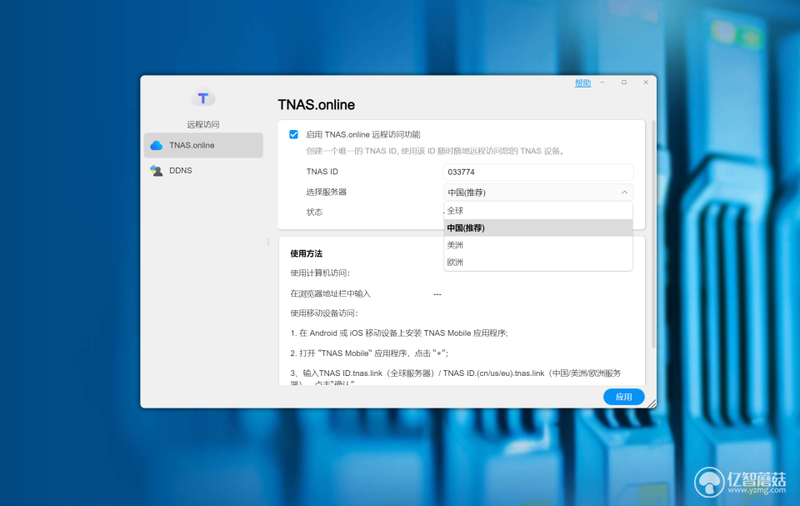Click the TNAS.online page title

[316, 105]
